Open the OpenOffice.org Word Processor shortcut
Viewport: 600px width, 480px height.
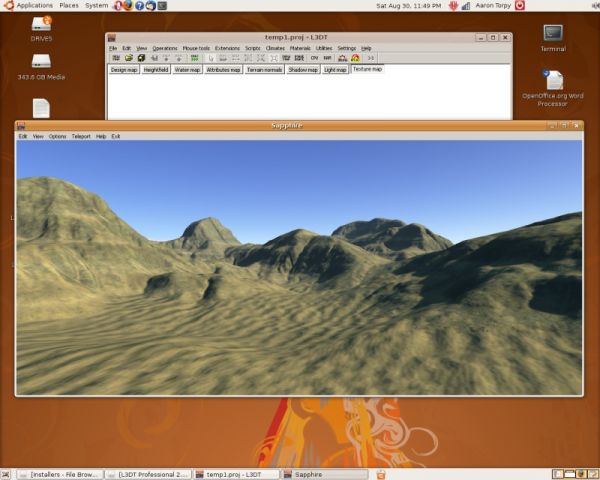pos(552,80)
